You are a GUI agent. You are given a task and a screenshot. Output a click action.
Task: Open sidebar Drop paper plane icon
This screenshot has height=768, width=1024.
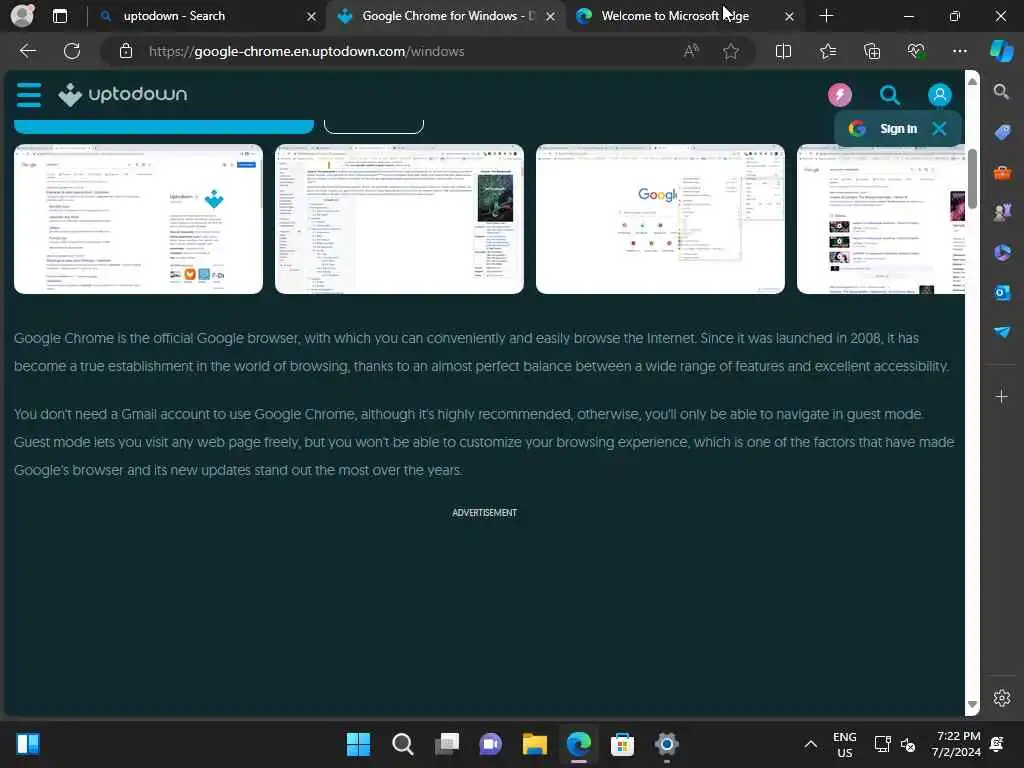point(1002,332)
